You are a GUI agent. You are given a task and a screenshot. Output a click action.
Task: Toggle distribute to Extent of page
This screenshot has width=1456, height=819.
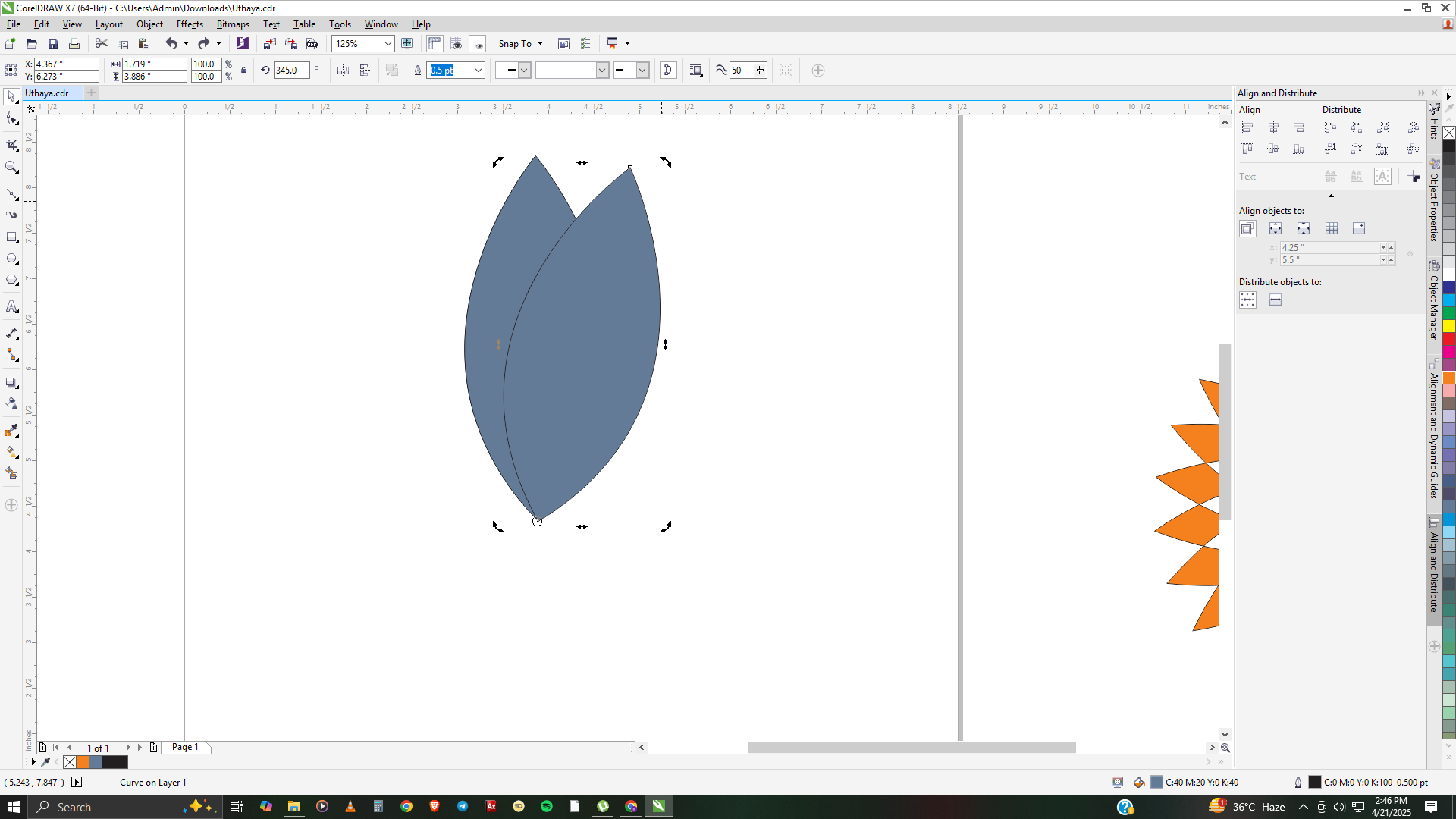pos(1276,300)
